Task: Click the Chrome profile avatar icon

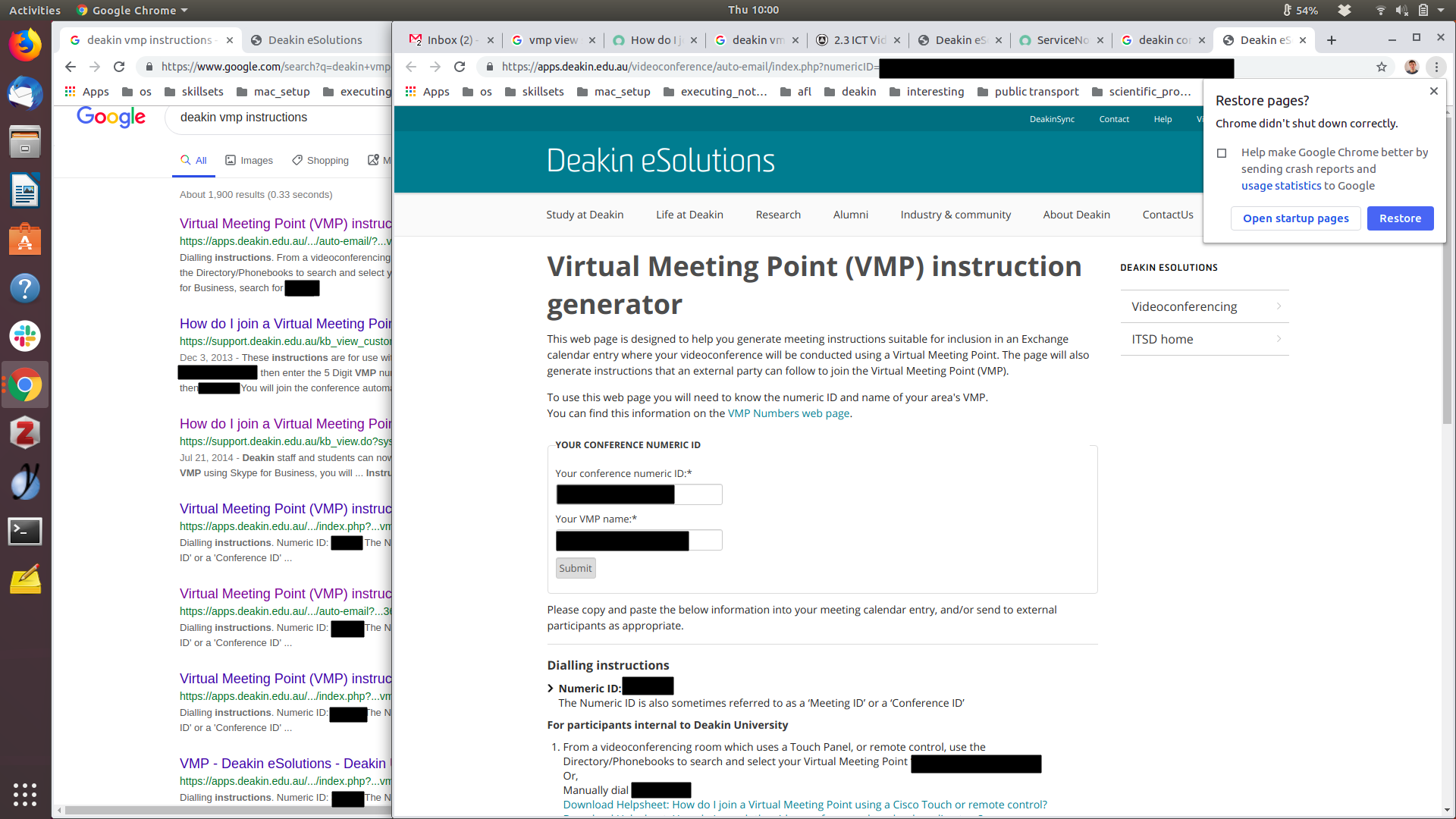Action: 1411,67
